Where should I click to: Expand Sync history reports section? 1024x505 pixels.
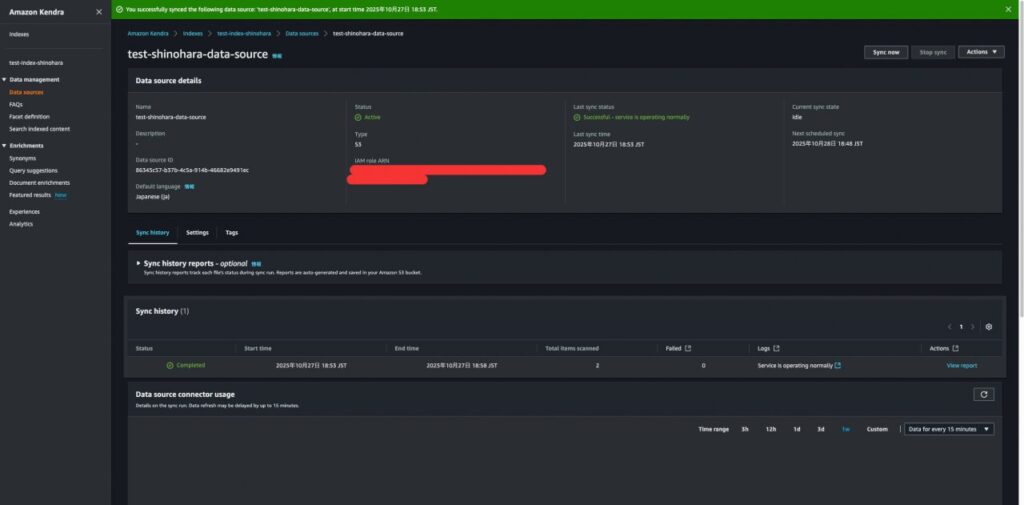[139, 263]
